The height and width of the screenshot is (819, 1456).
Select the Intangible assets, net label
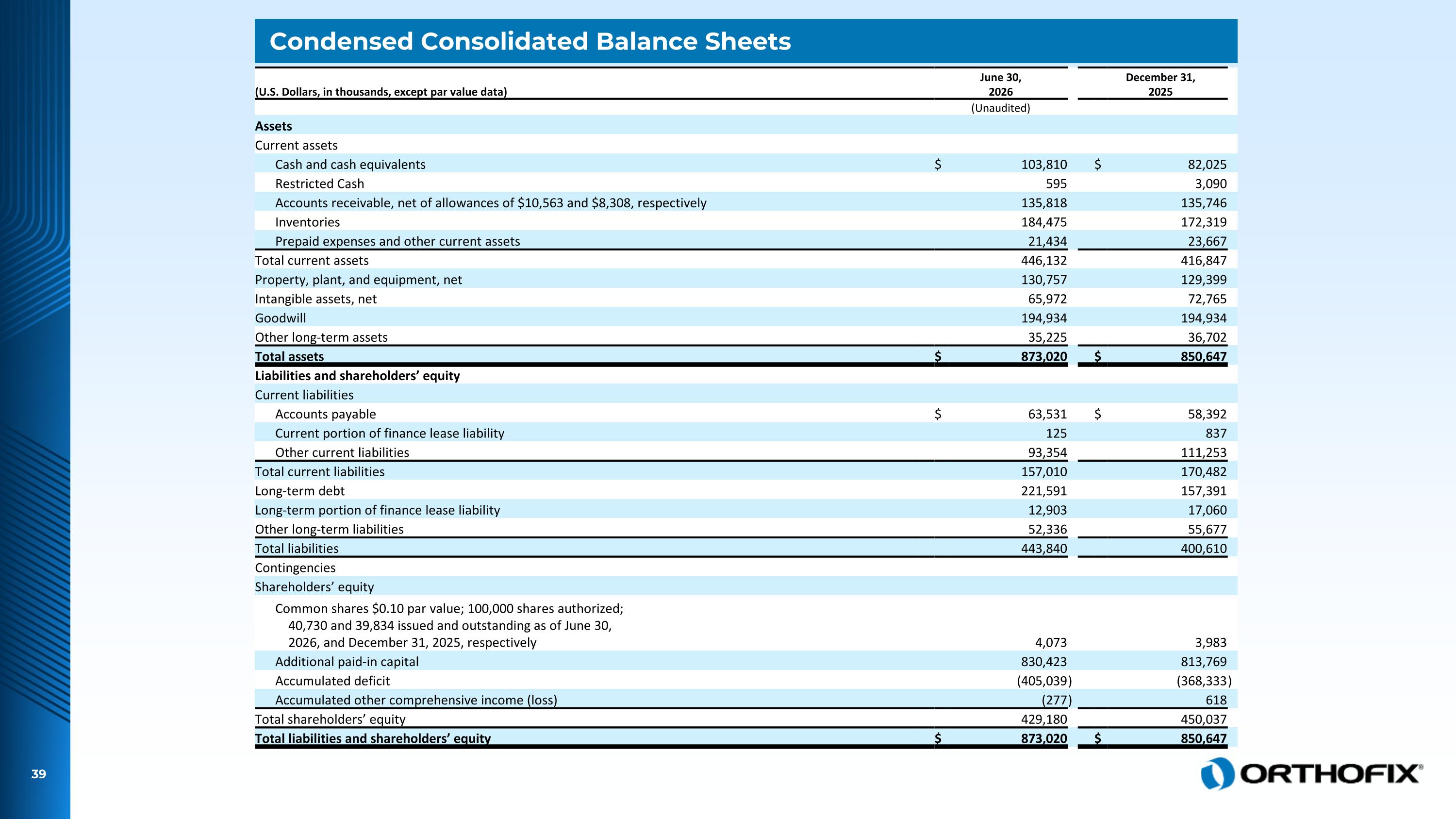coord(315,299)
